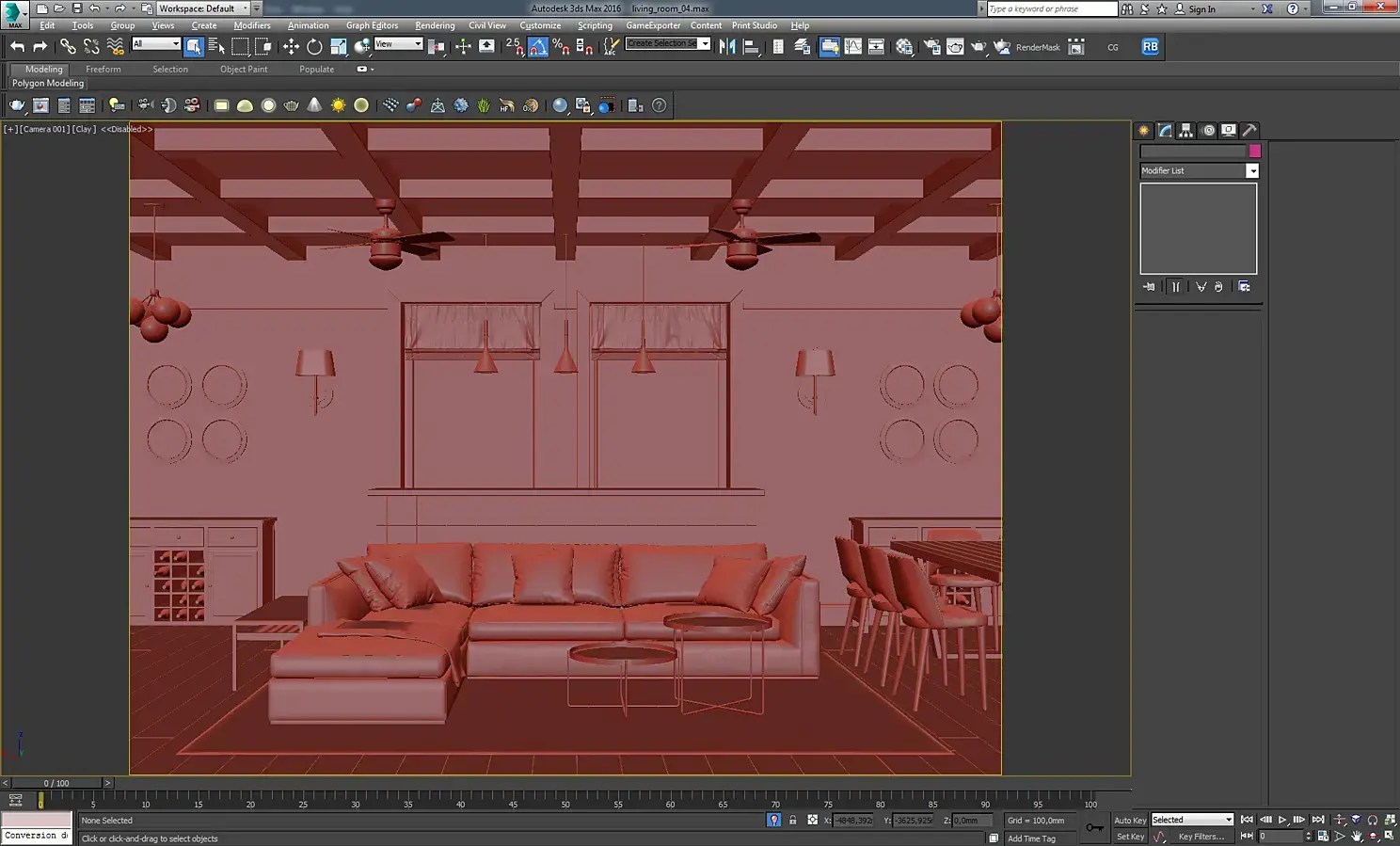Open the Material Editor icon
This screenshot has width=1400, height=846.
pyautogui.click(x=904, y=46)
